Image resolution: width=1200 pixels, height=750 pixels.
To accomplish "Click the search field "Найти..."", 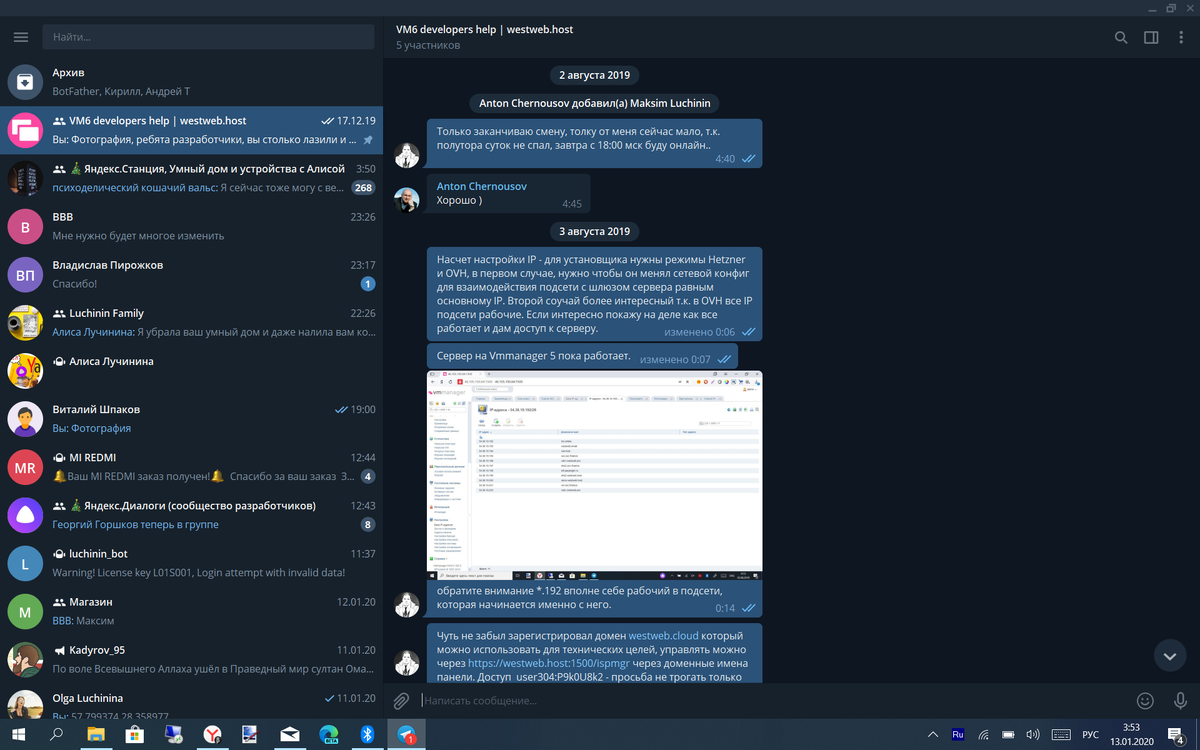I will coord(208,37).
